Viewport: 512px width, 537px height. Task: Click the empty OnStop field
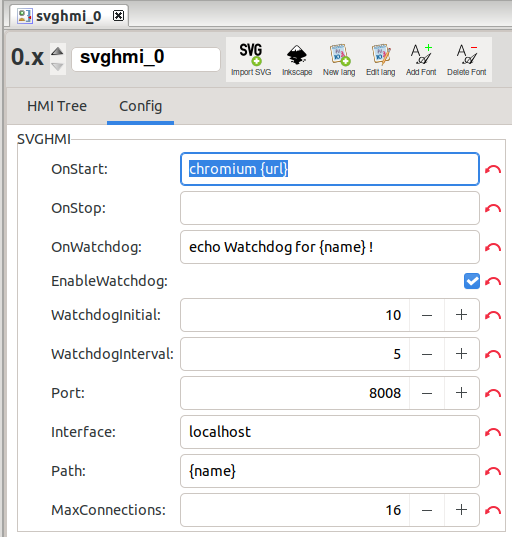tap(330, 208)
